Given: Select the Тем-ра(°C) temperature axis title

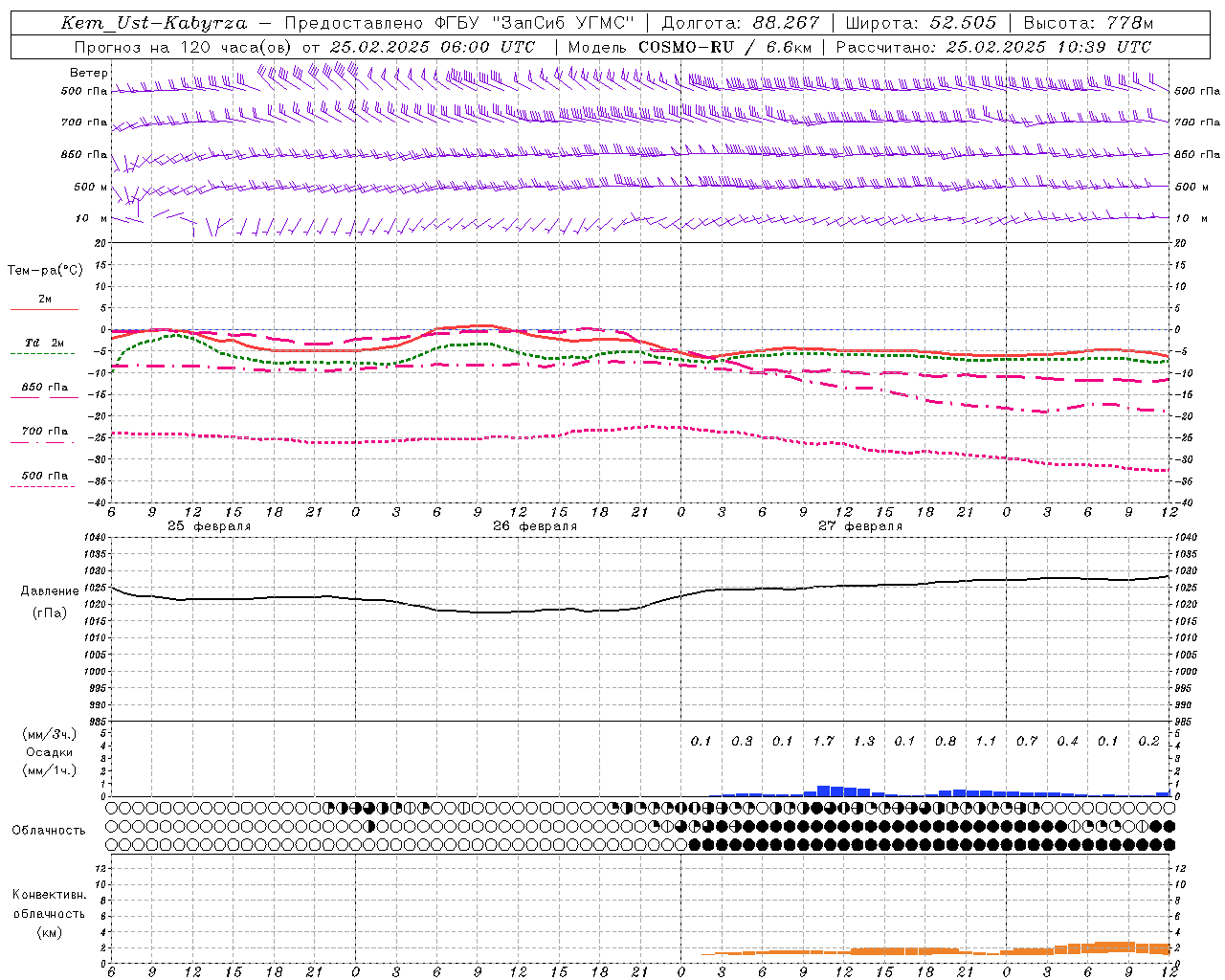Looking at the screenshot, I should click(45, 271).
